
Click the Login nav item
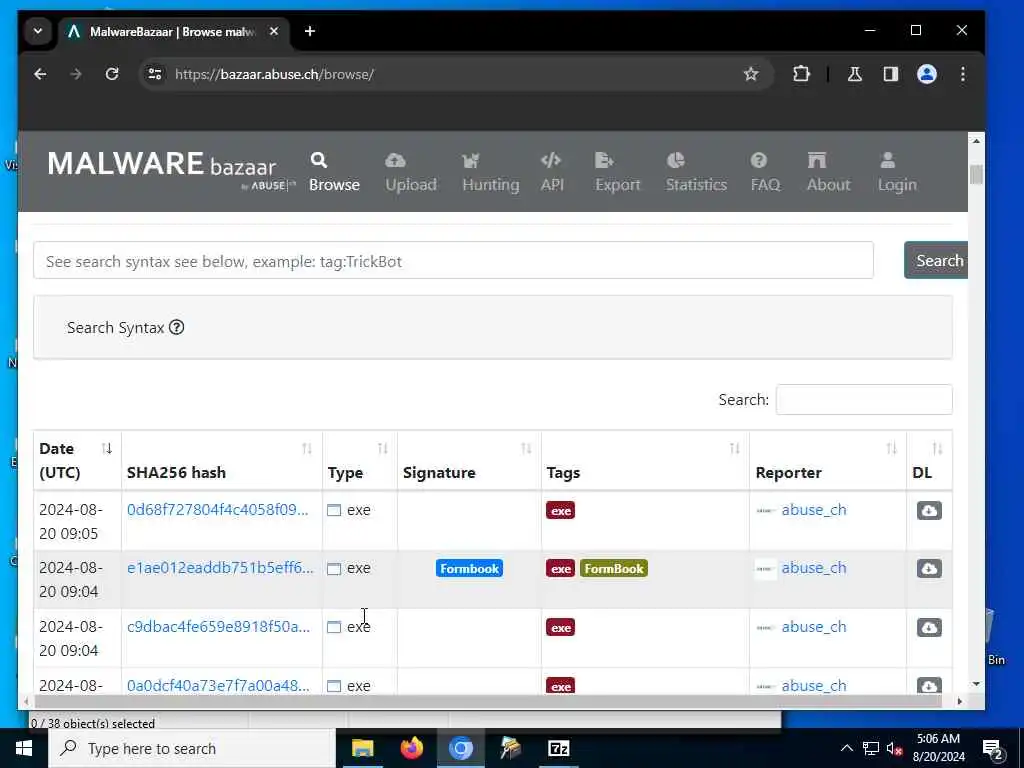897,172
